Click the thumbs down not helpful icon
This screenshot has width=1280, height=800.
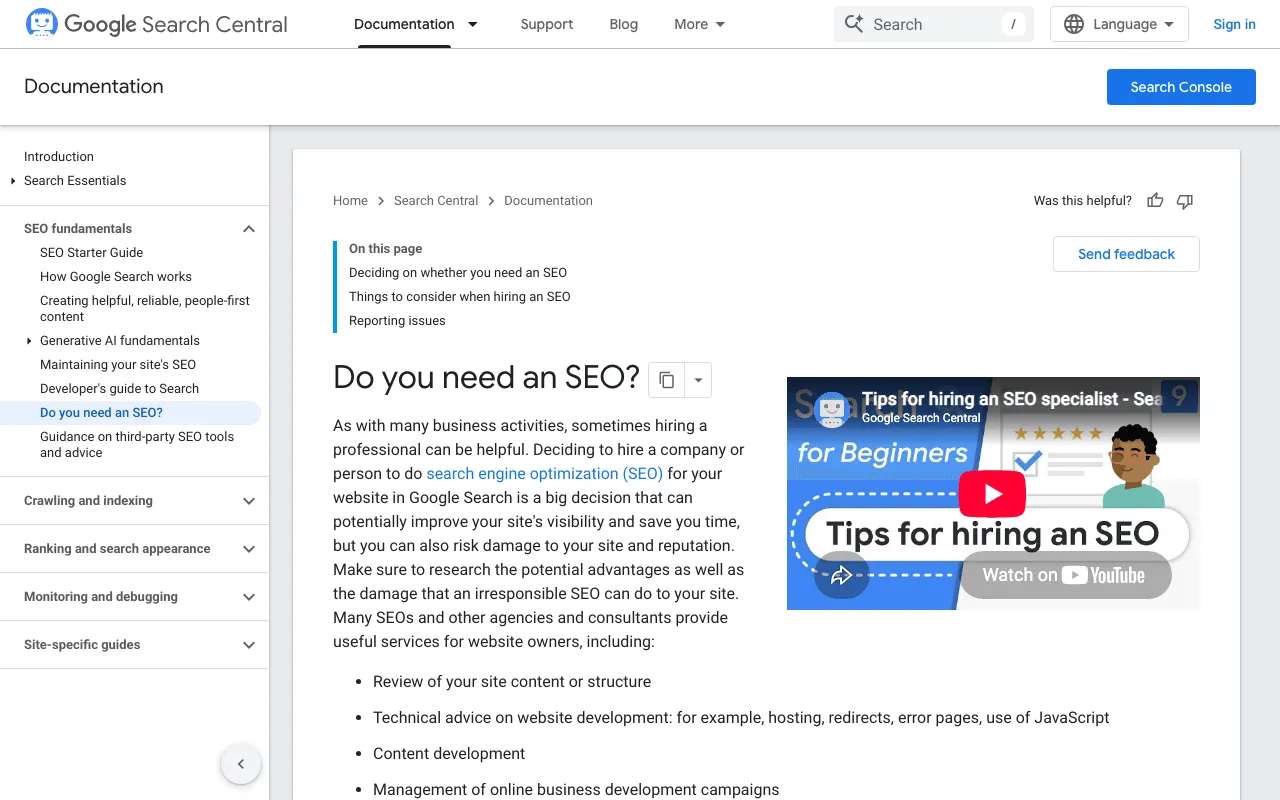[x=1185, y=201]
